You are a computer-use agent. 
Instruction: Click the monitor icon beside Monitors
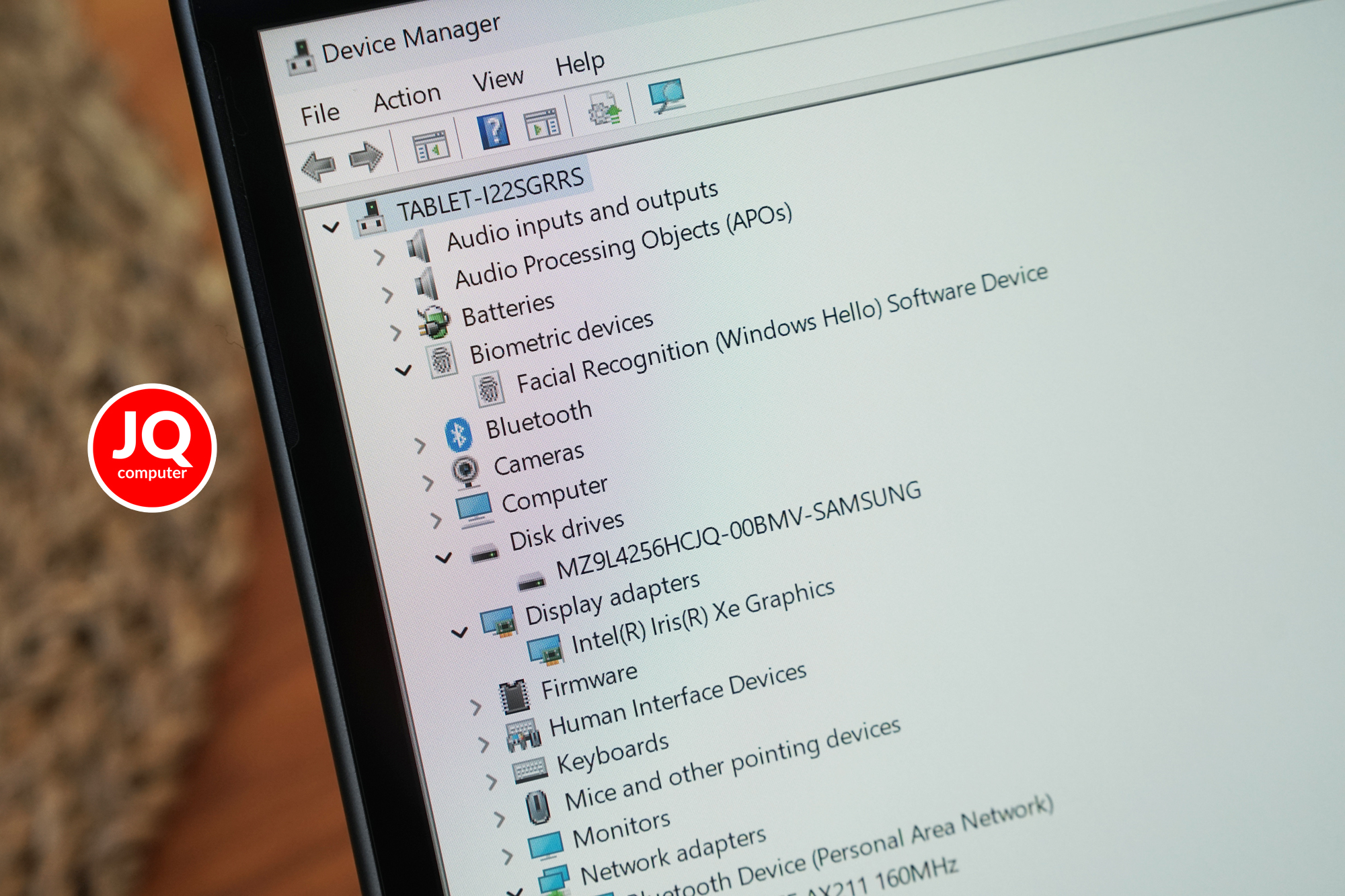[x=546, y=846]
